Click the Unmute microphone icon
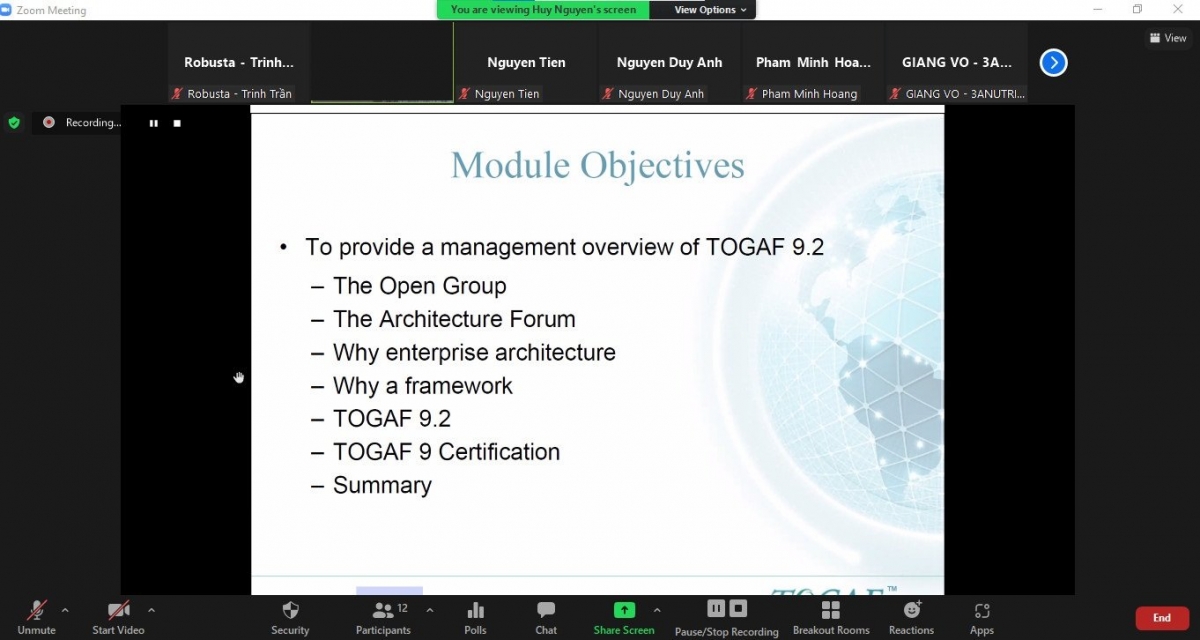Image resolution: width=1200 pixels, height=640 pixels. click(37, 610)
